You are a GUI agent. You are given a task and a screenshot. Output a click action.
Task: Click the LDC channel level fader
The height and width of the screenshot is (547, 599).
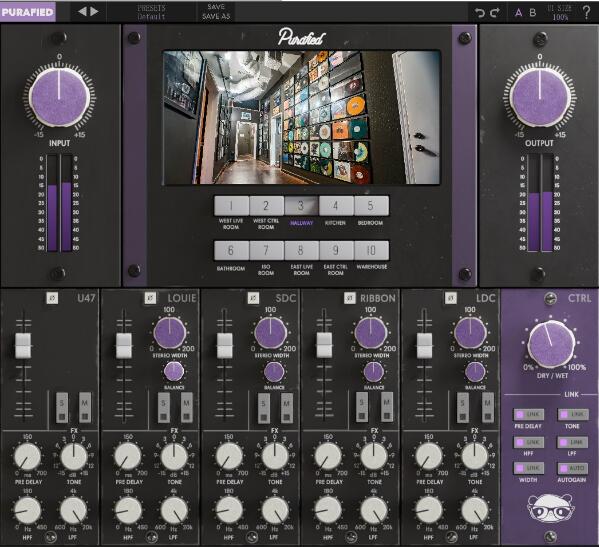(424, 345)
